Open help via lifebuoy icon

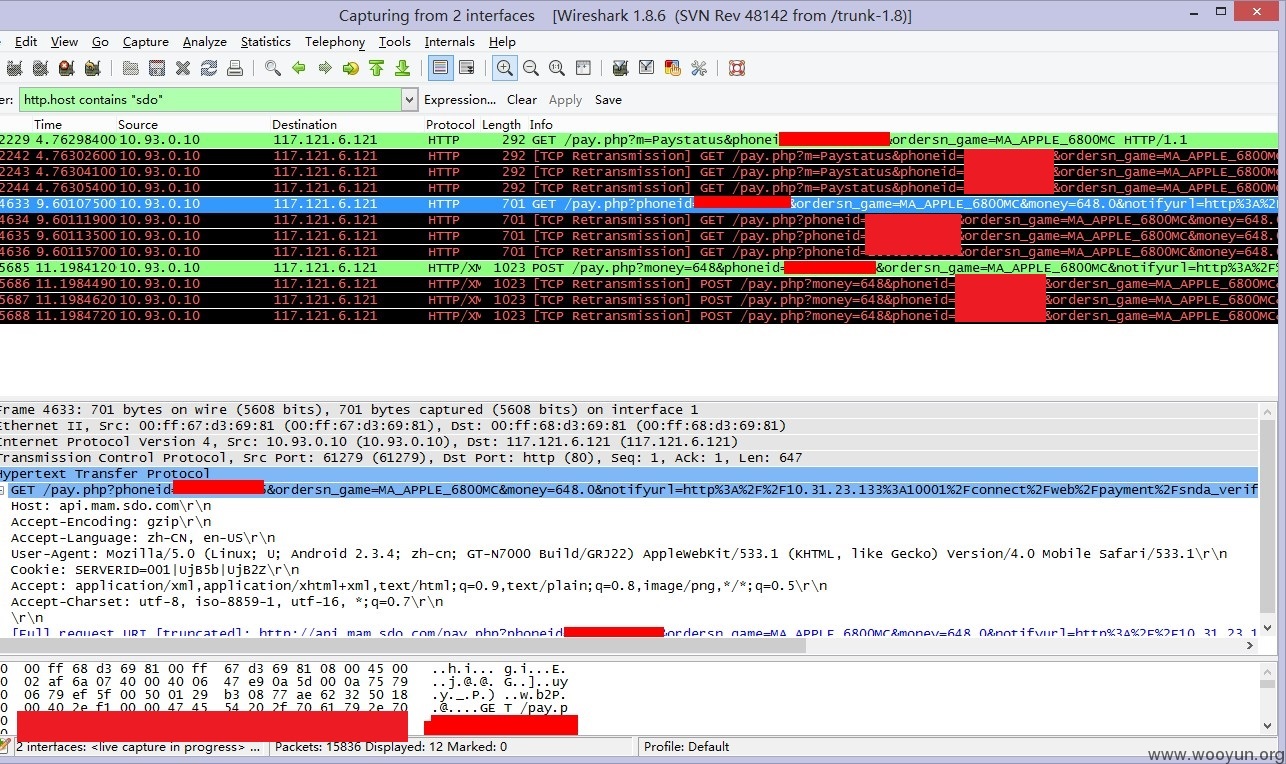[737, 68]
